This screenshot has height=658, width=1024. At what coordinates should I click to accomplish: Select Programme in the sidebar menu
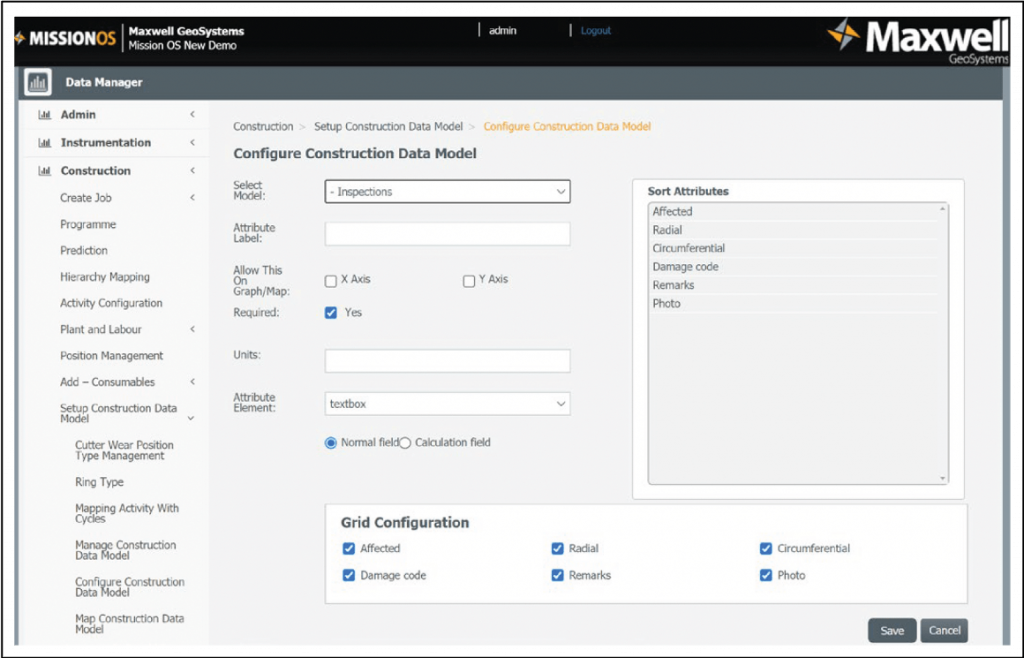coord(86,224)
